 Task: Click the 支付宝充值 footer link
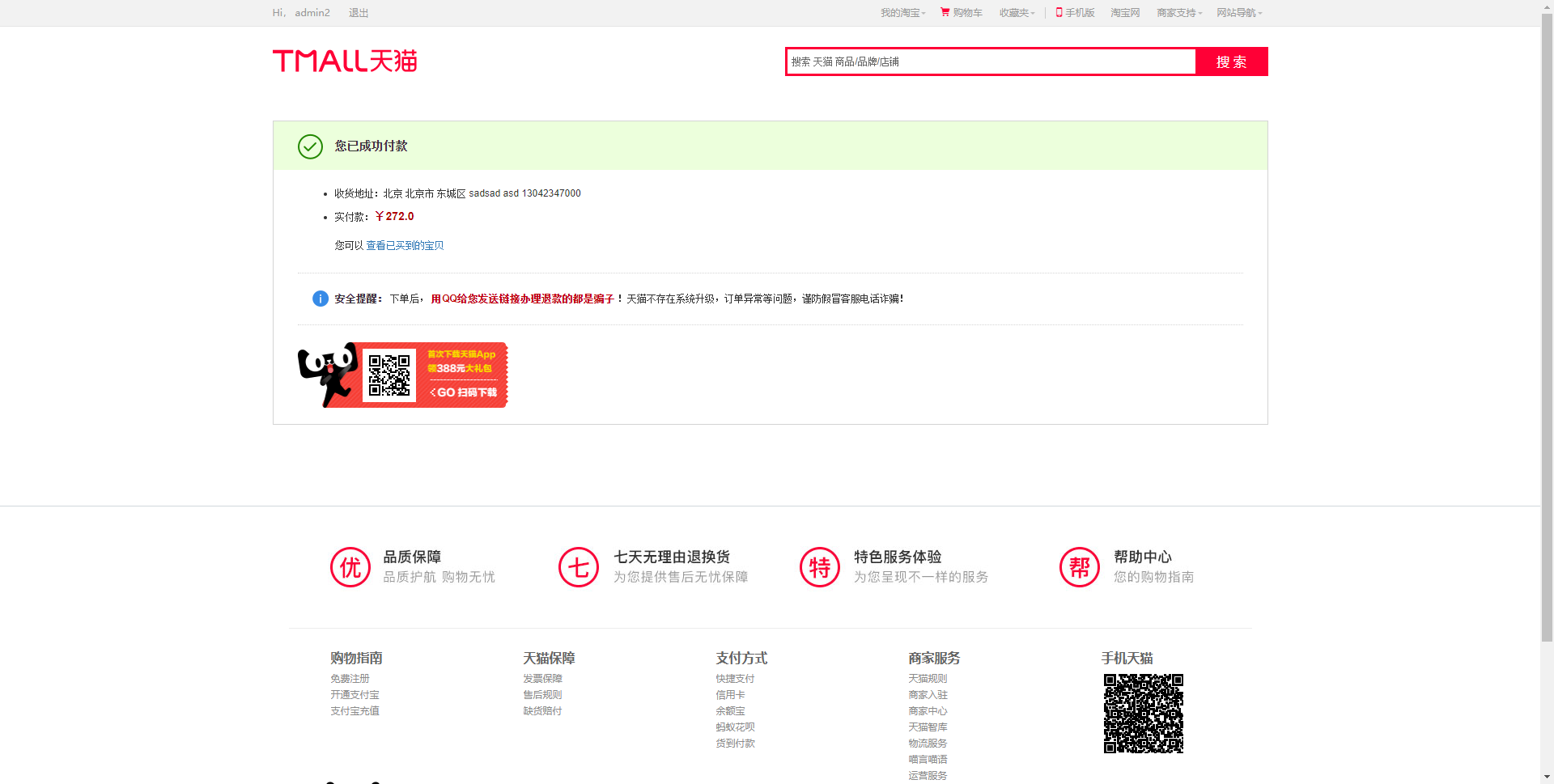click(x=355, y=711)
